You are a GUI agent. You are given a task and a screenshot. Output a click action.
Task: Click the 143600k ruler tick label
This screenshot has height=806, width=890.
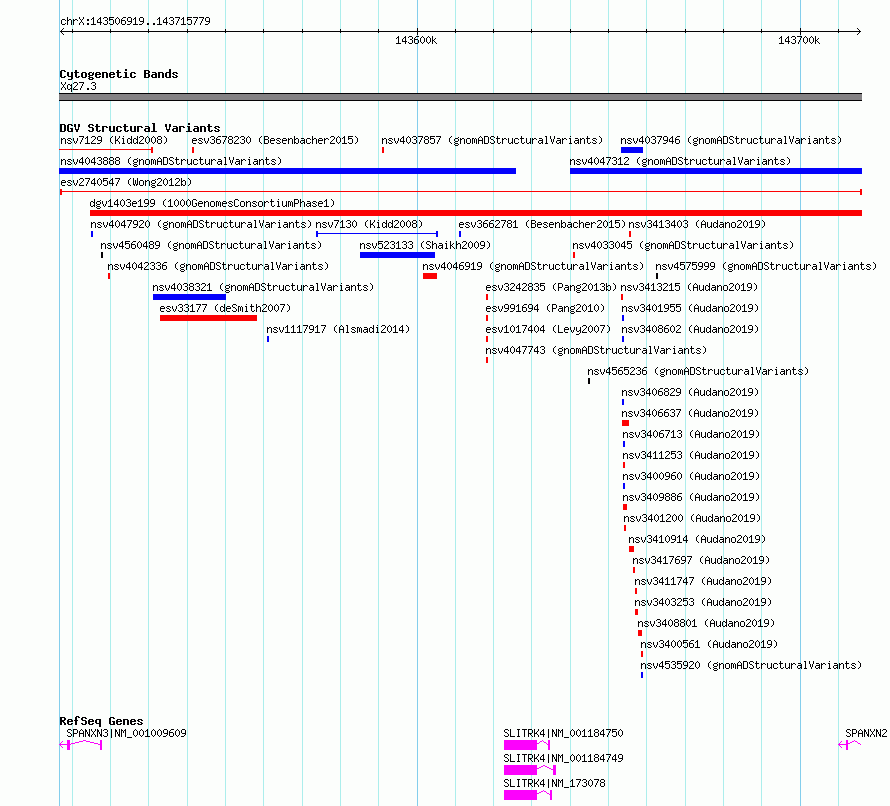(416, 40)
